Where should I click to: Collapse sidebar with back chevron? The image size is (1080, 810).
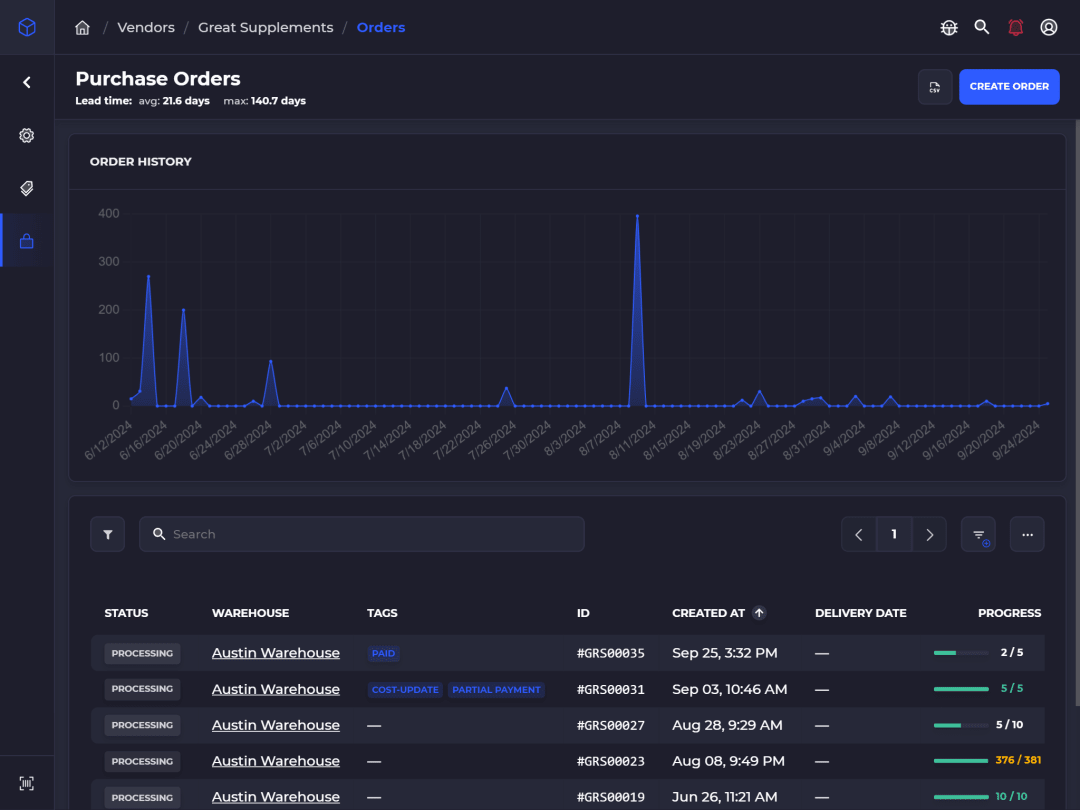[x=27, y=83]
